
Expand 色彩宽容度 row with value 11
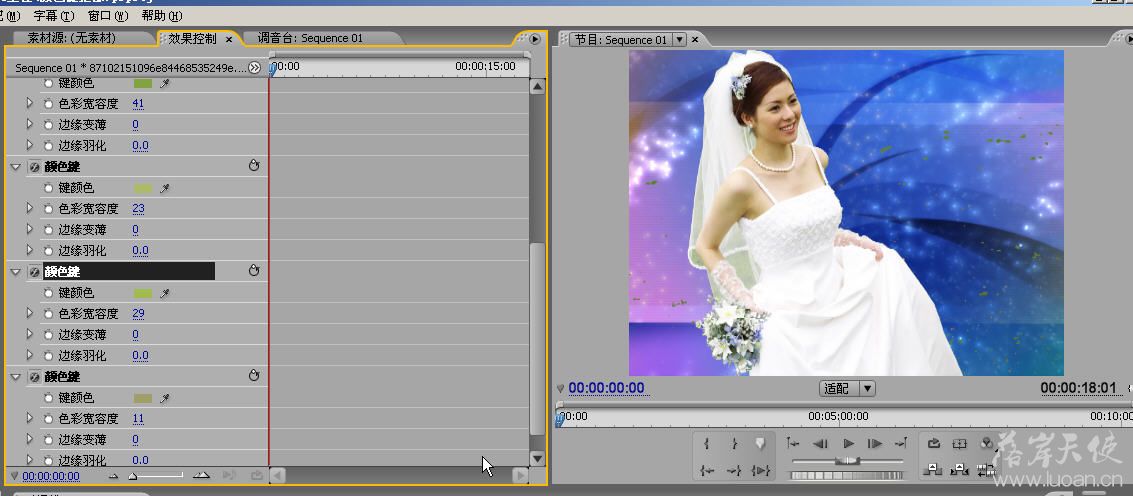[30, 418]
